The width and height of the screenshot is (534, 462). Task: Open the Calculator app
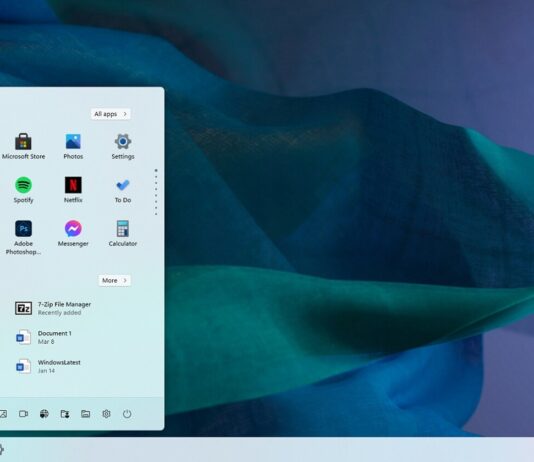pyautogui.click(x=123, y=234)
